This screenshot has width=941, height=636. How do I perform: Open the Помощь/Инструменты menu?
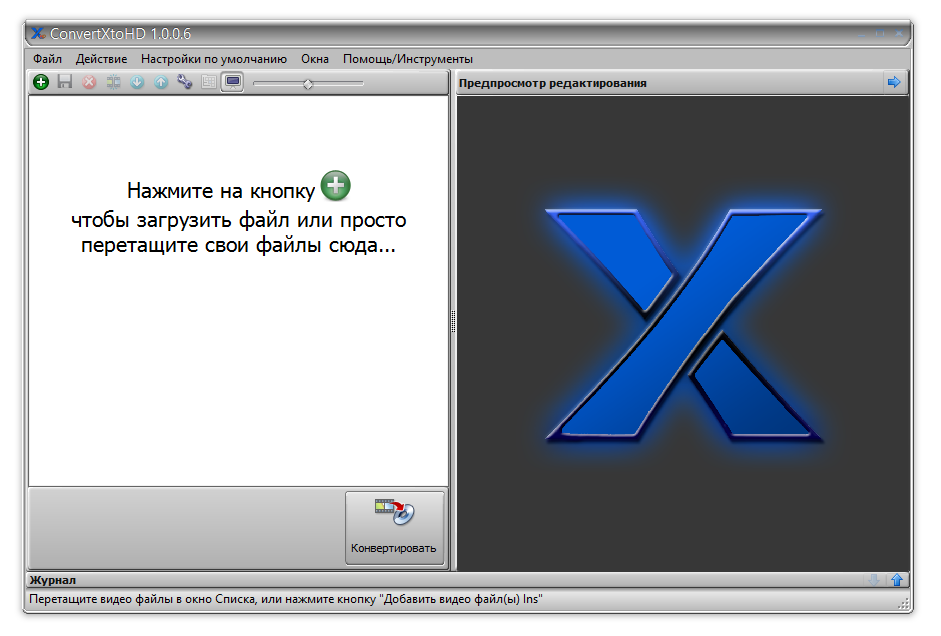coord(408,59)
